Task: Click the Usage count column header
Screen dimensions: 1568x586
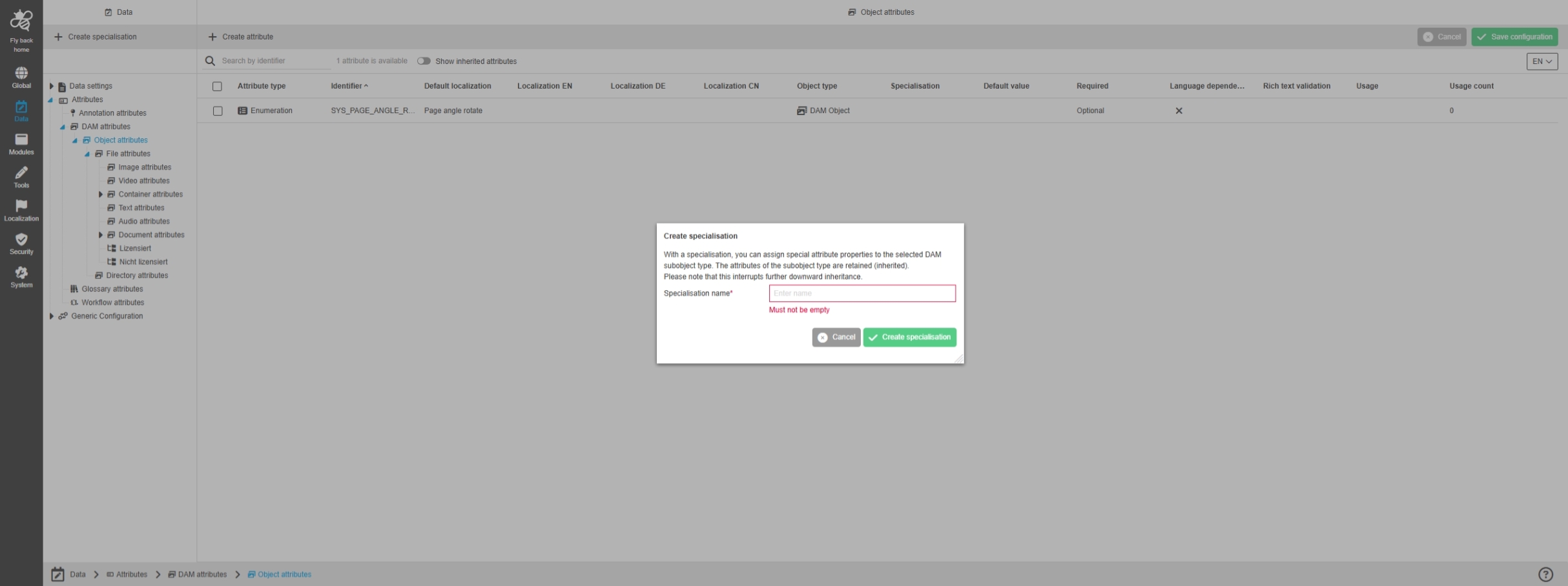Action: 1472,86
